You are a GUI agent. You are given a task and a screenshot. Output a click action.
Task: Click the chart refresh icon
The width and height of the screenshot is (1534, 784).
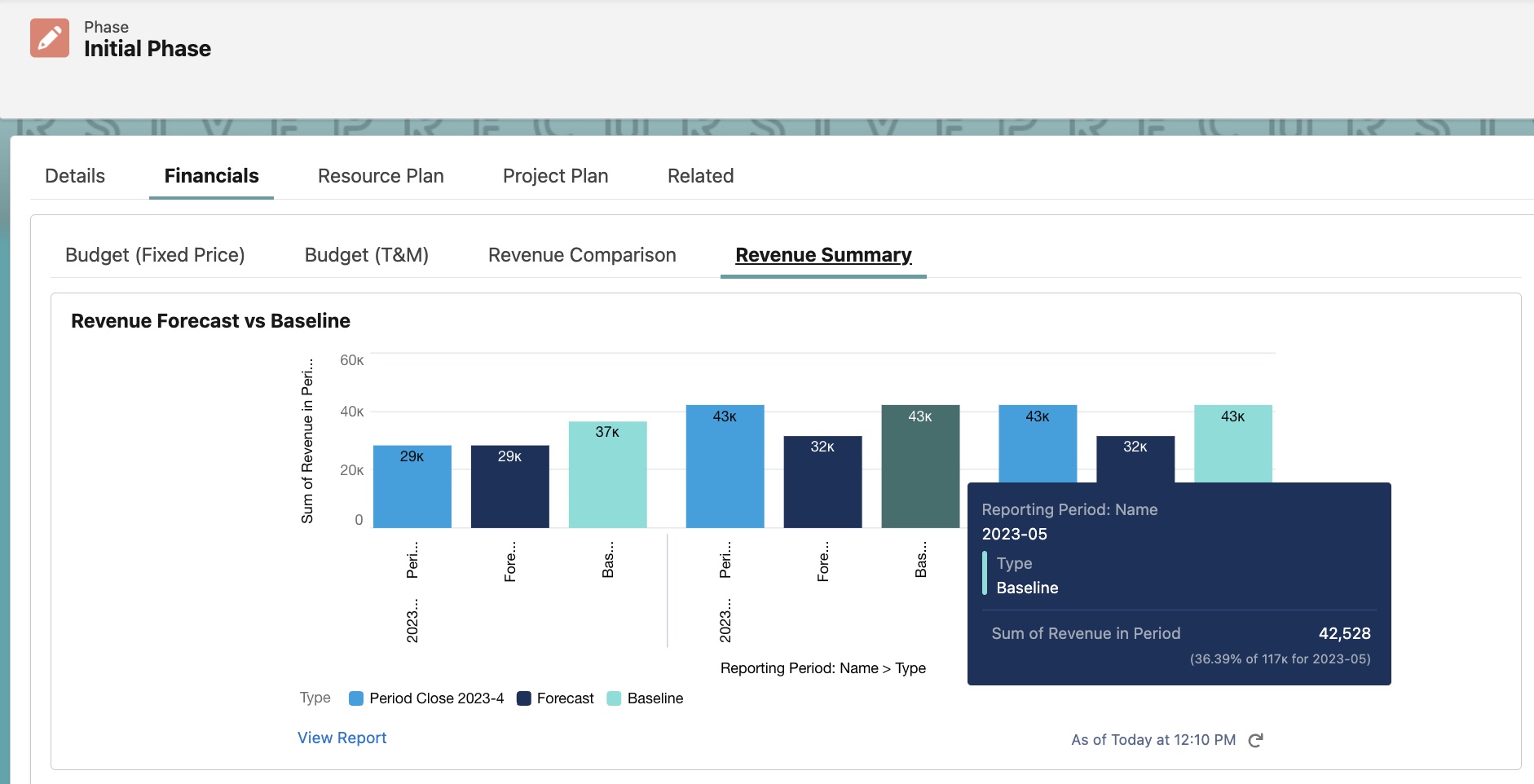point(1255,739)
